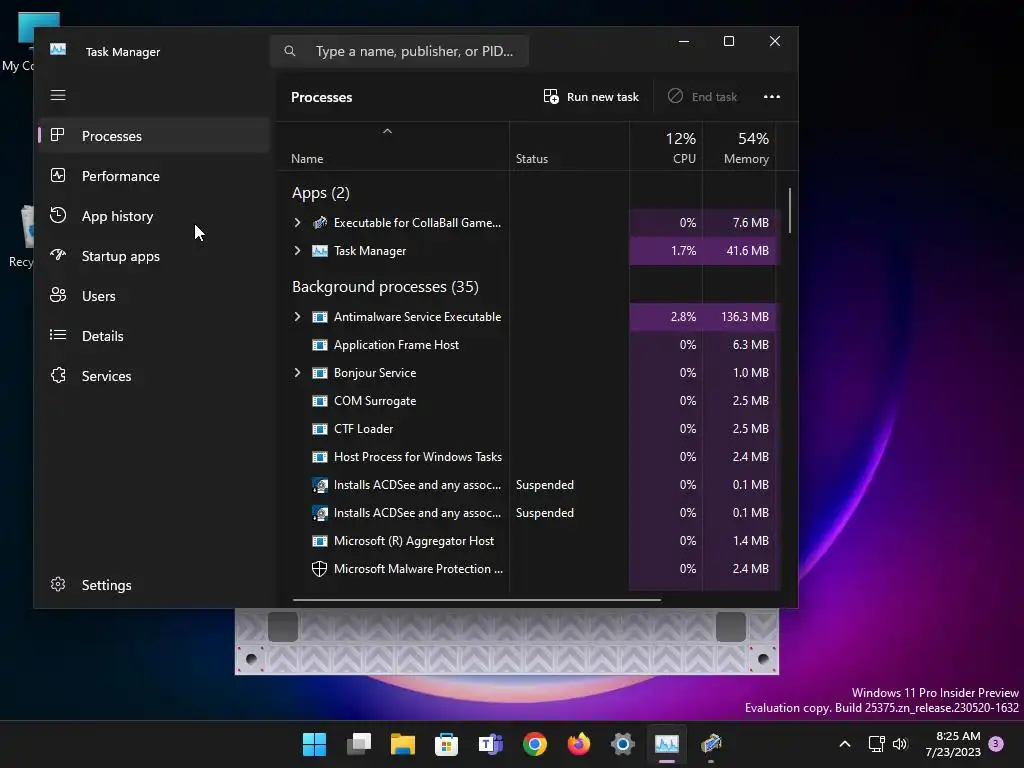The height and width of the screenshot is (768, 1024).
Task: Open the Windows Start menu
Action: tap(314, 744)
